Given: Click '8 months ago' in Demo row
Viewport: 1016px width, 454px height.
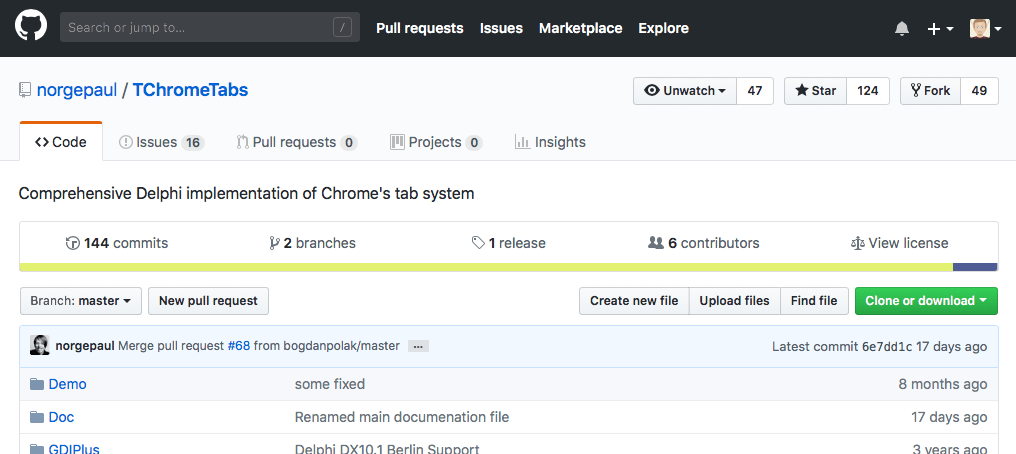Looking at the screenshot, I should coord(943,384).
